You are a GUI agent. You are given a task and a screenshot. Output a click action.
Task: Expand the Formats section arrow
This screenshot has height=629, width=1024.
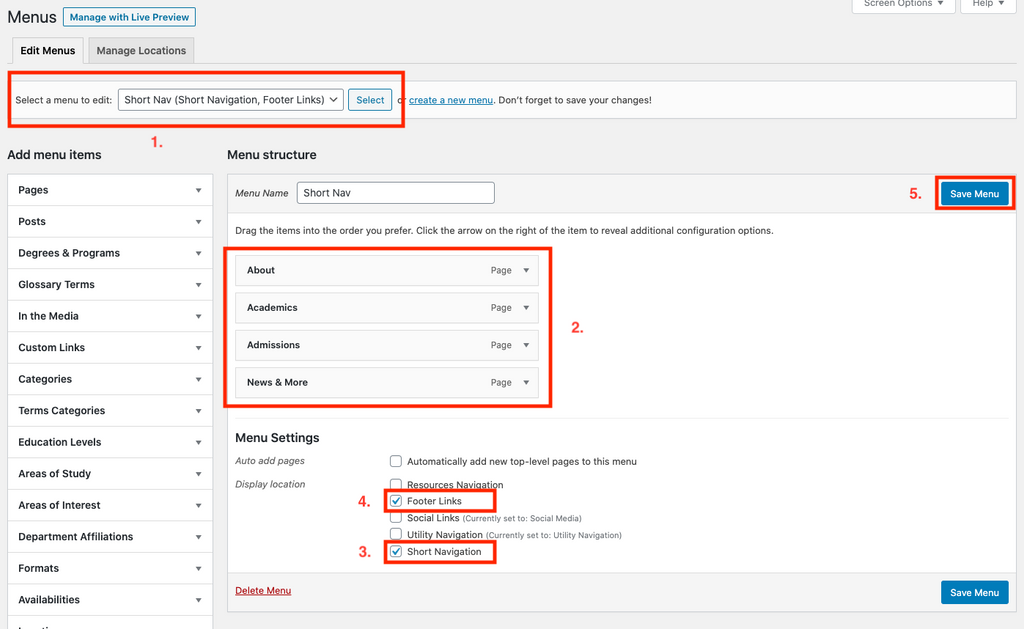tap(199, 568)
